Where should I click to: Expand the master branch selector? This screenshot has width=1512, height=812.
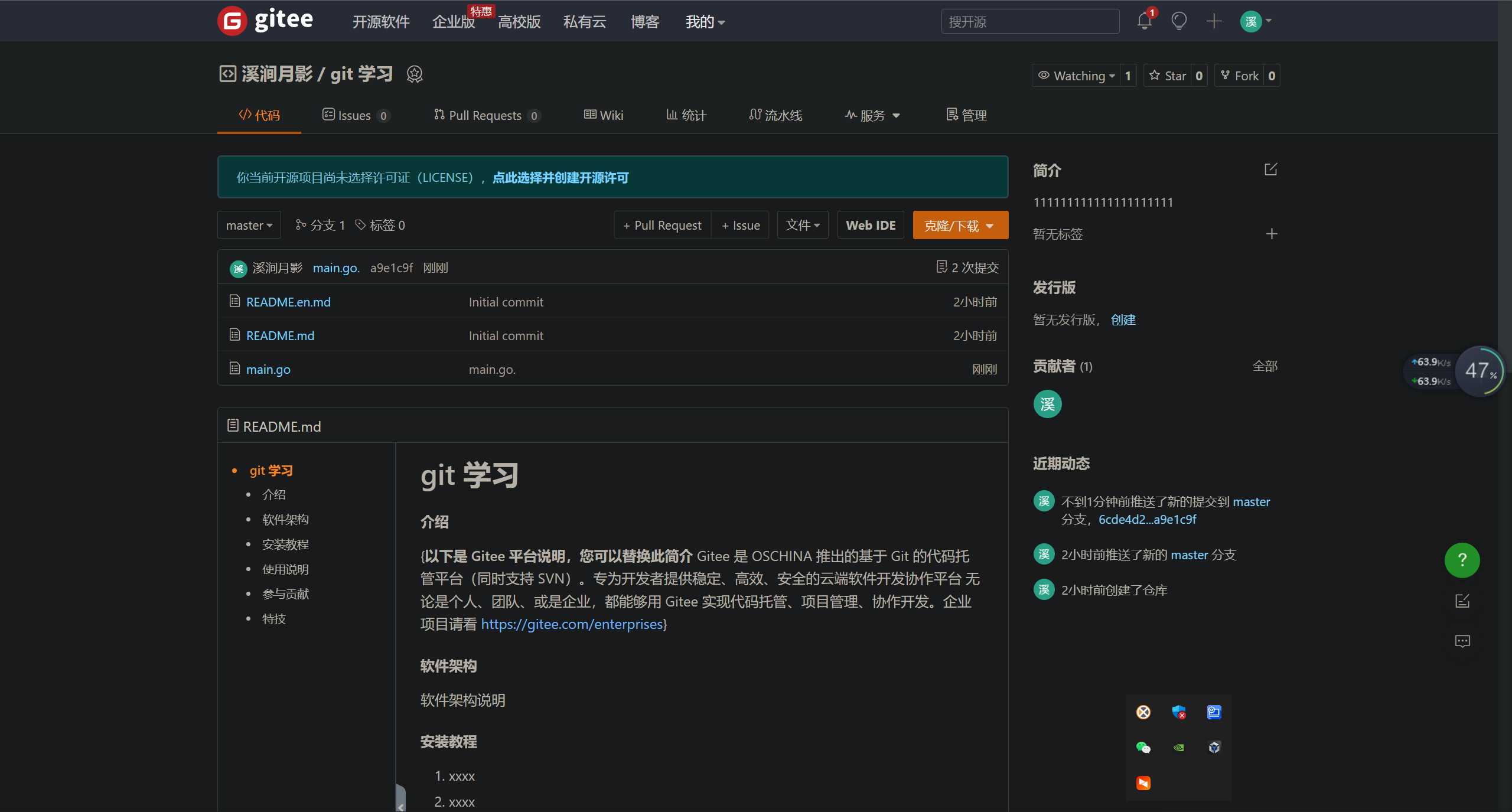pos(249,225)
